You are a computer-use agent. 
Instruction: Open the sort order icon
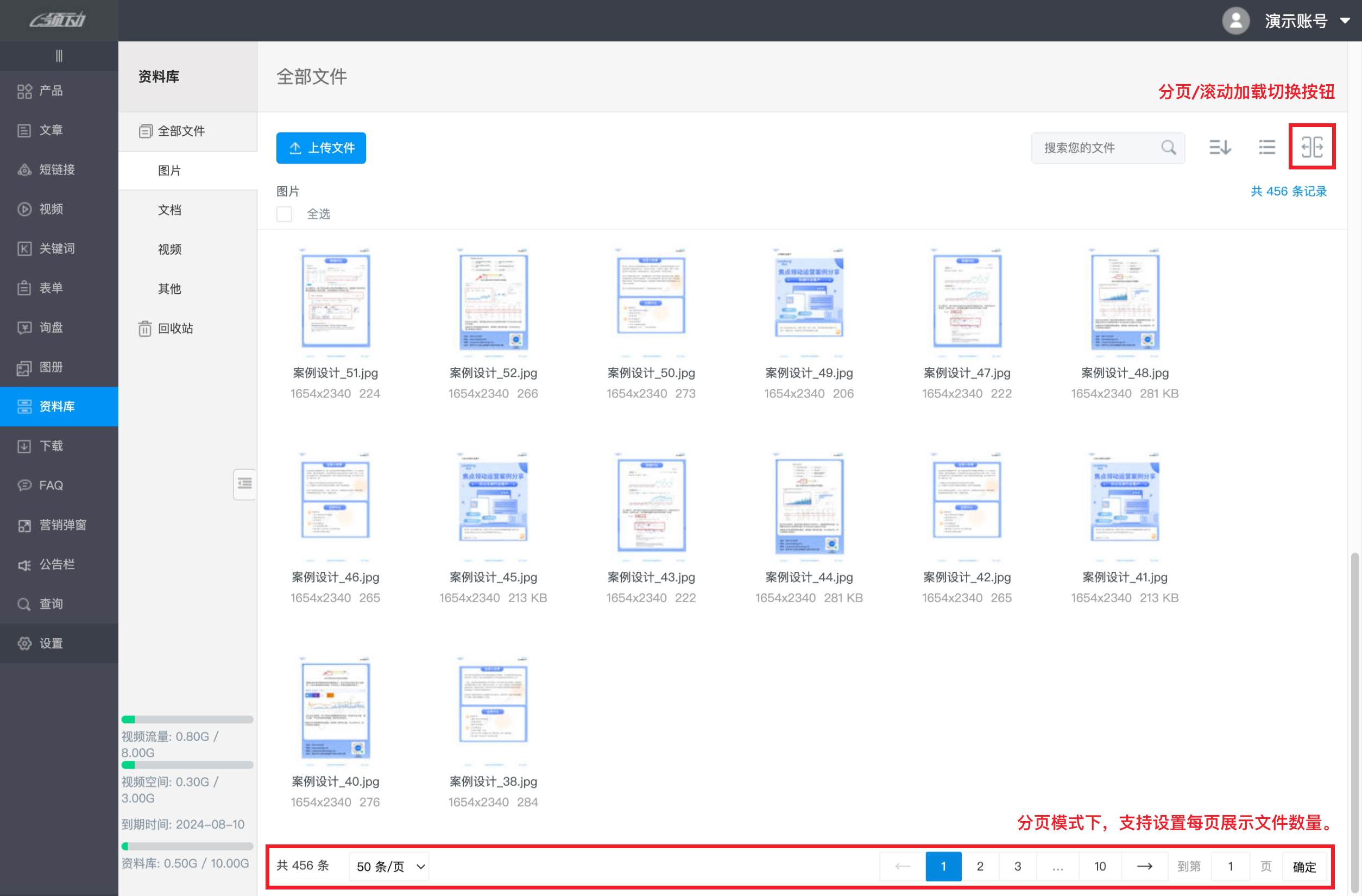pyautogui.click(x=1220, y=147)
